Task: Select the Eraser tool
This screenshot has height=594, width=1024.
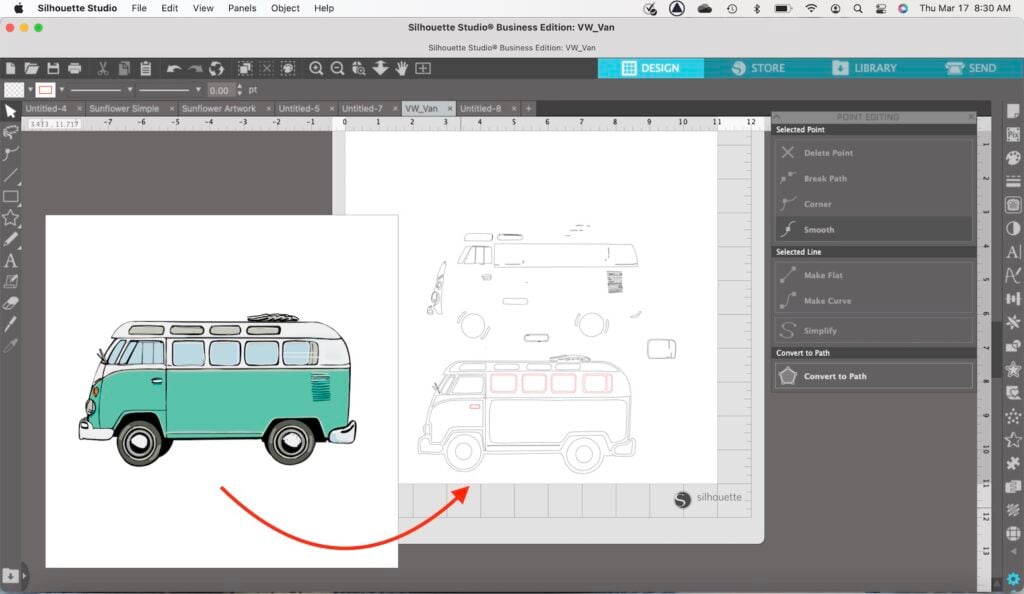Action: (10, 303)
